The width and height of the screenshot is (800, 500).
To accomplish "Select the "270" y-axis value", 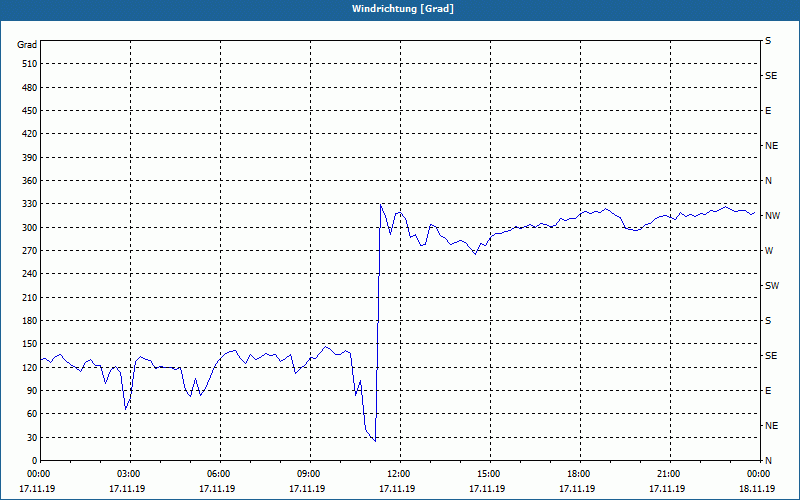I will 30,251.
